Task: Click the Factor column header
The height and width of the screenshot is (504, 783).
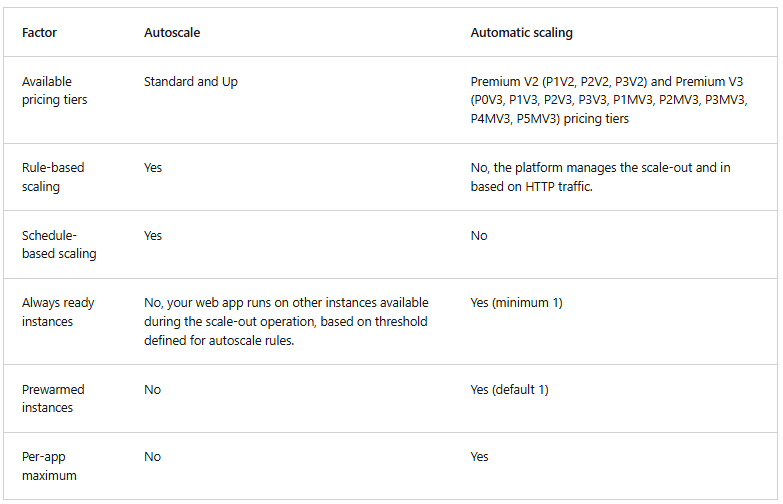Action: pyautogui.click(x=39, y=33)
